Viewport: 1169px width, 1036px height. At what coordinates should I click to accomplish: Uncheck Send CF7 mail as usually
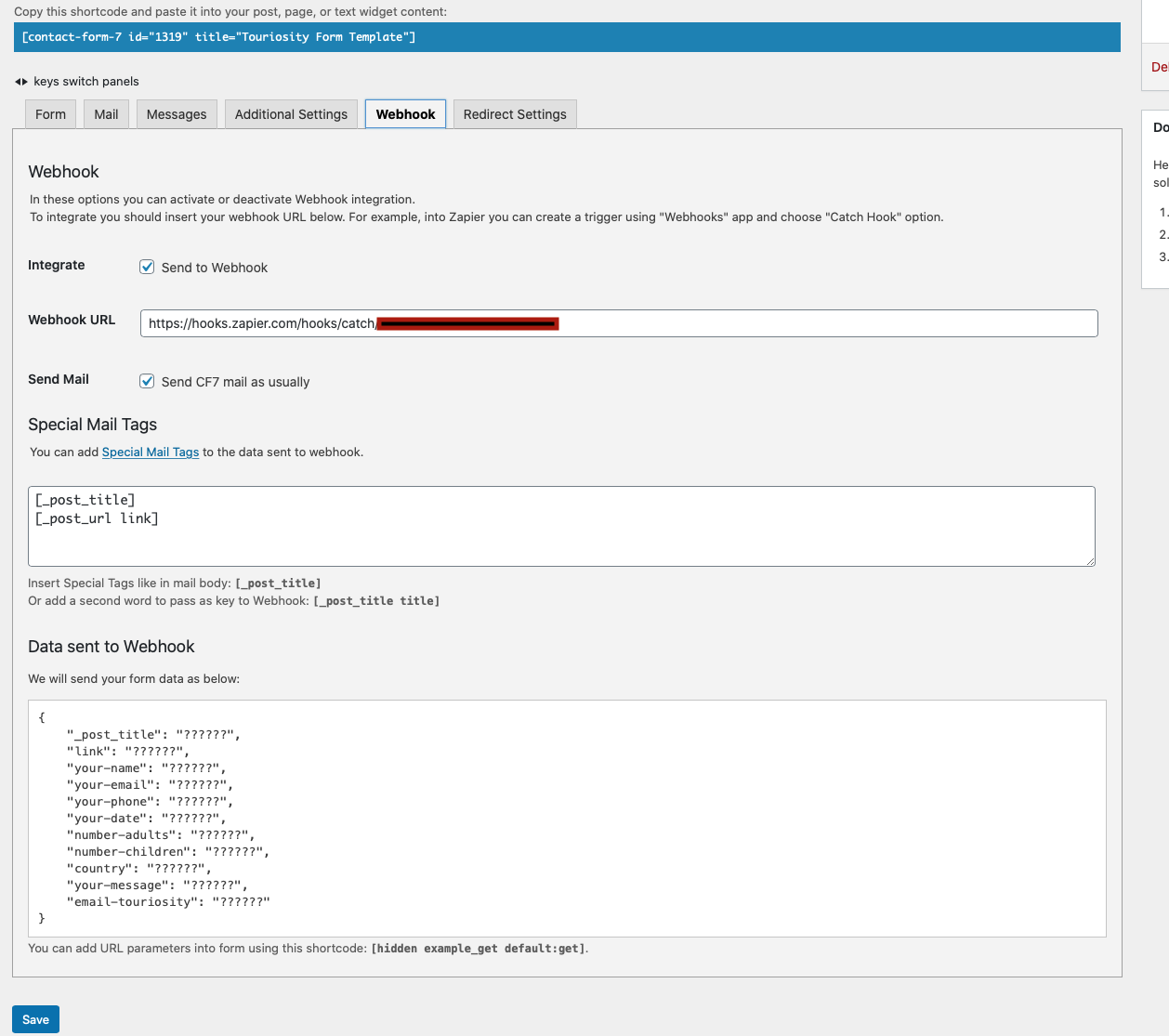(x=147, y=381)
